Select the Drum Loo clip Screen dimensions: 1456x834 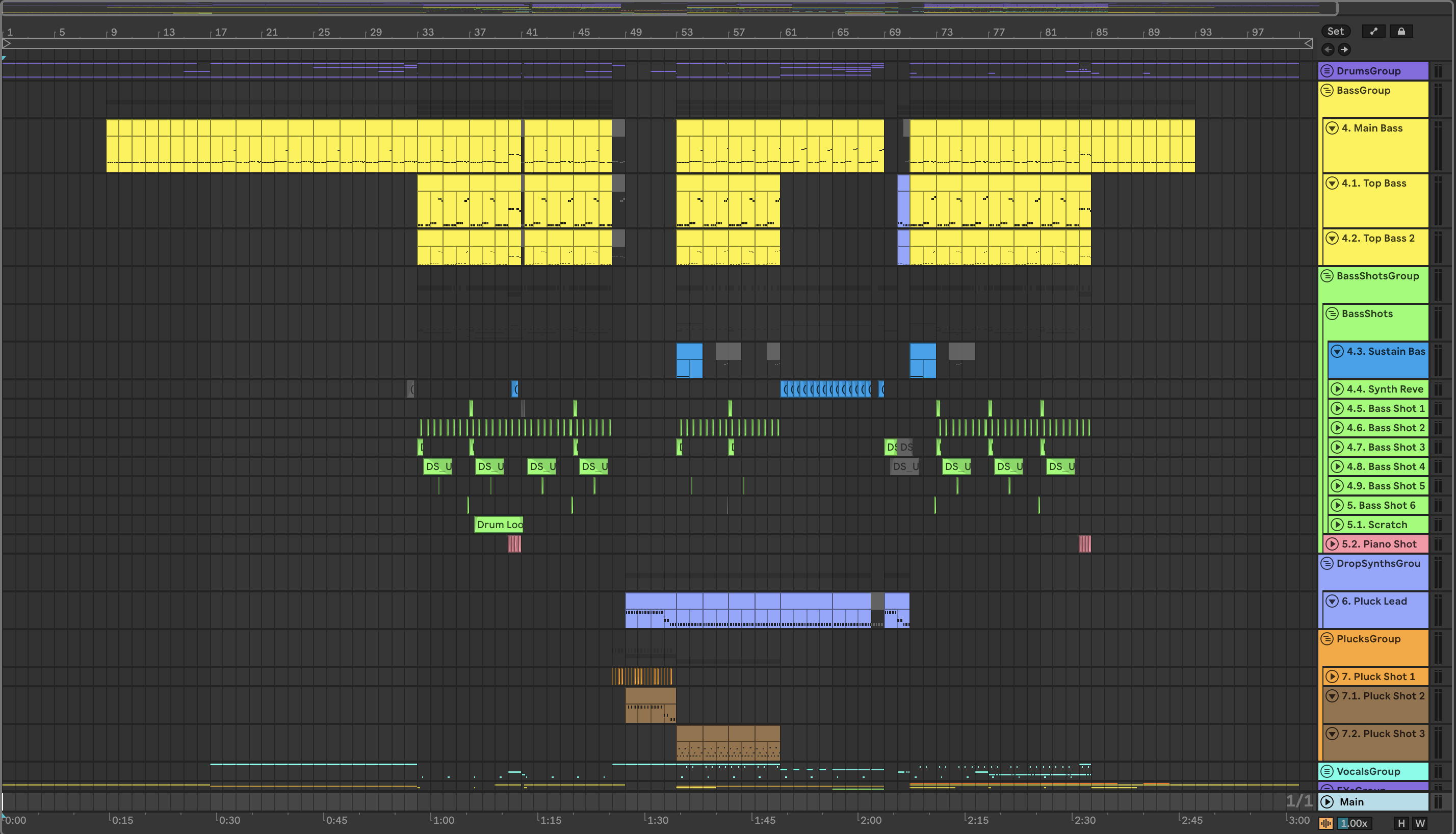[499, 525]
